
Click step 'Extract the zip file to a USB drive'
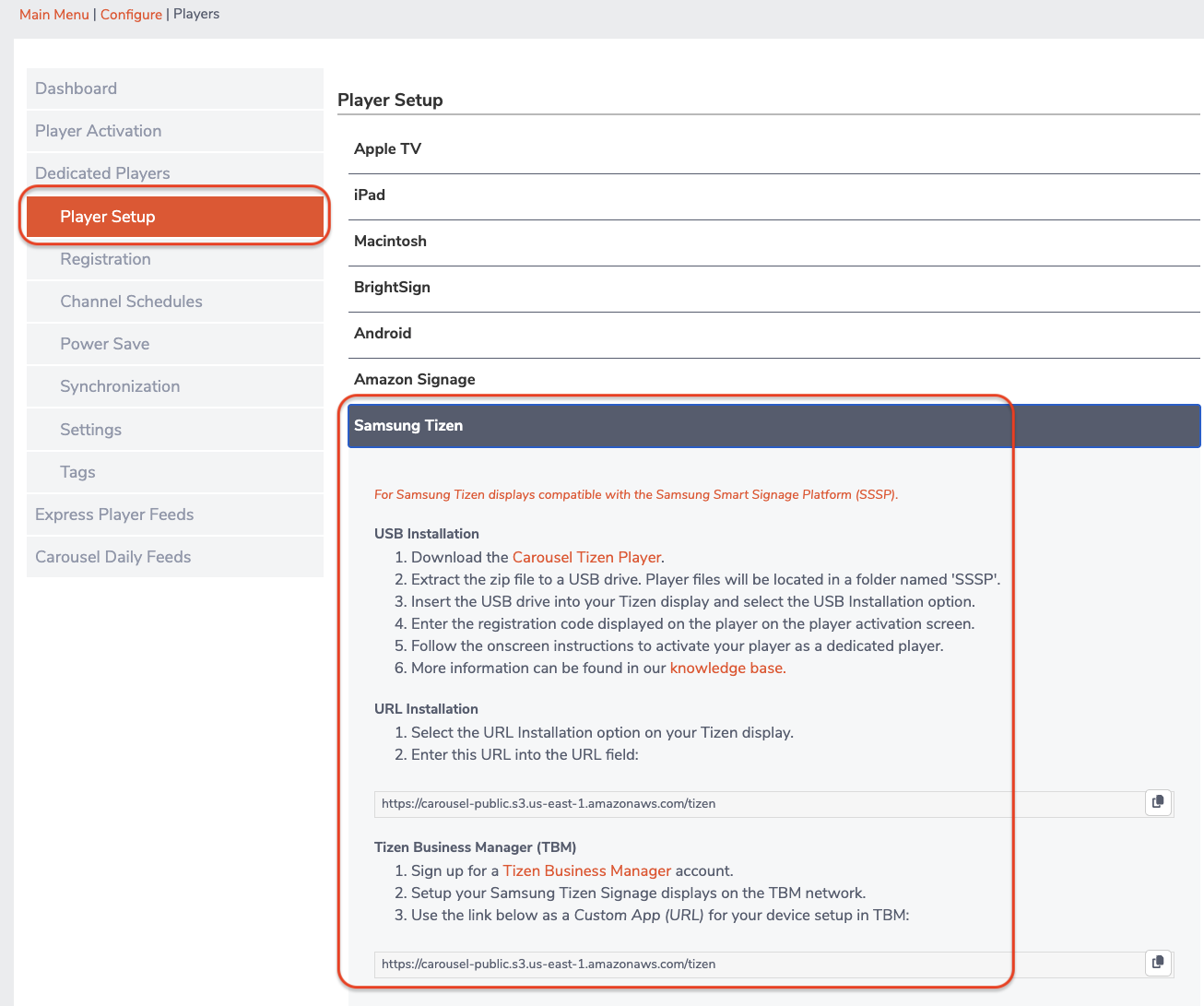point(705,579)
